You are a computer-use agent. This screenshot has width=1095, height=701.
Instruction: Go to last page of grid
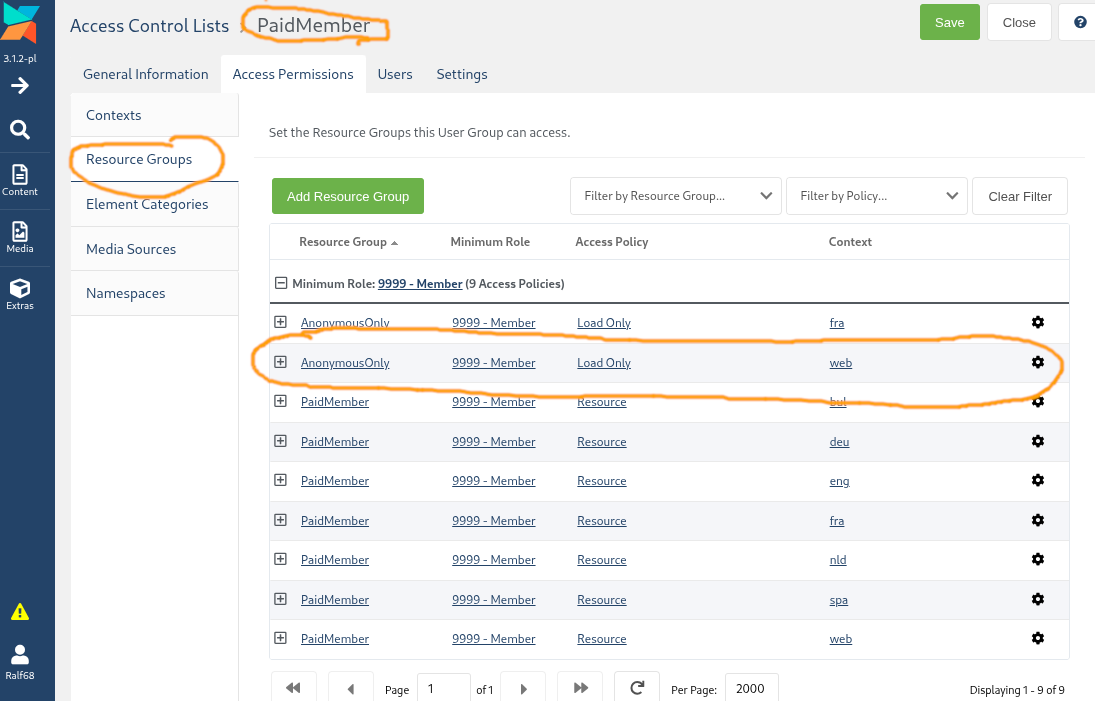tap(580, 688)
